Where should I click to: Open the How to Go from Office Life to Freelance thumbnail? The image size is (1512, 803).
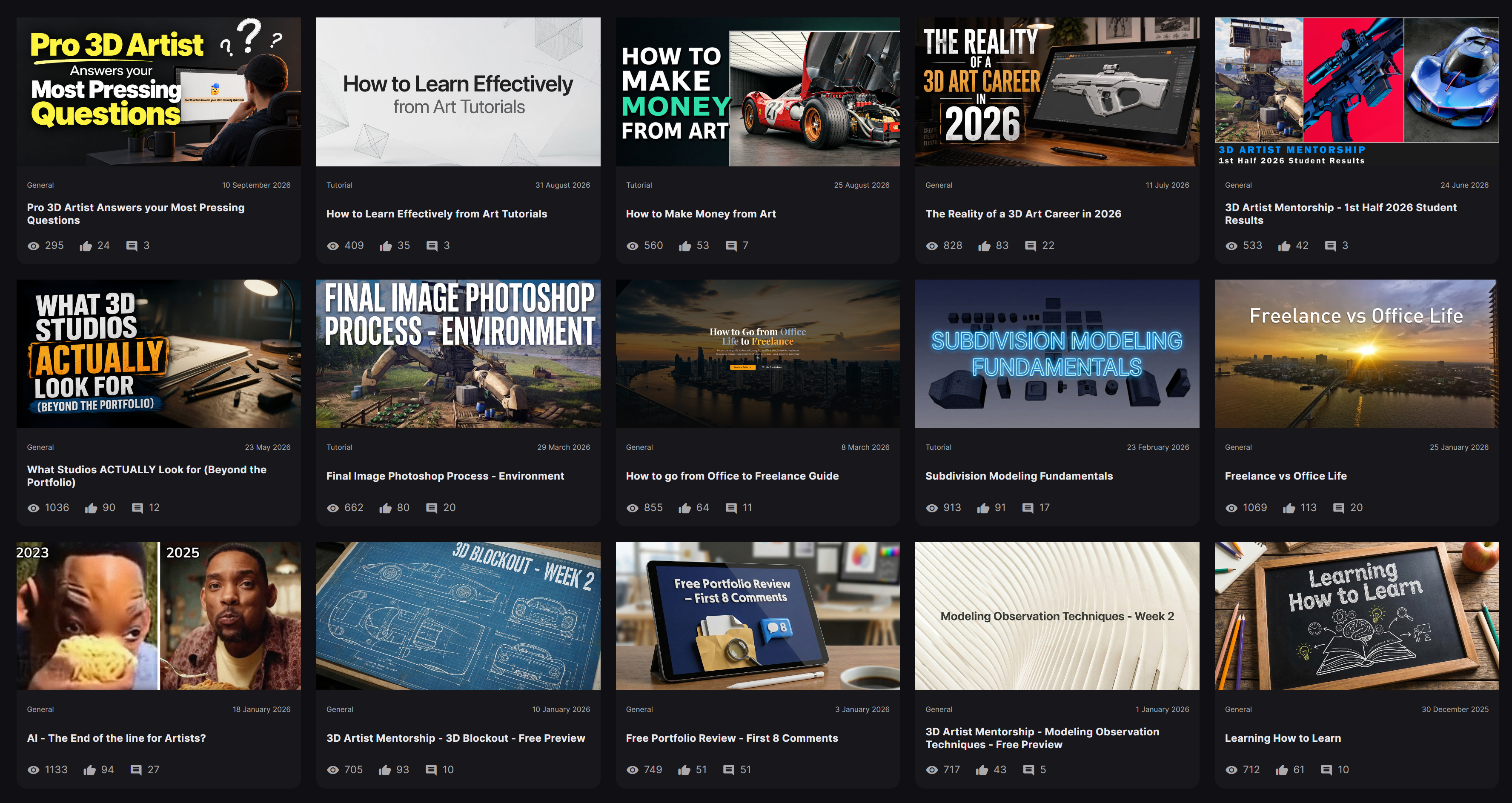pos(757,354)
